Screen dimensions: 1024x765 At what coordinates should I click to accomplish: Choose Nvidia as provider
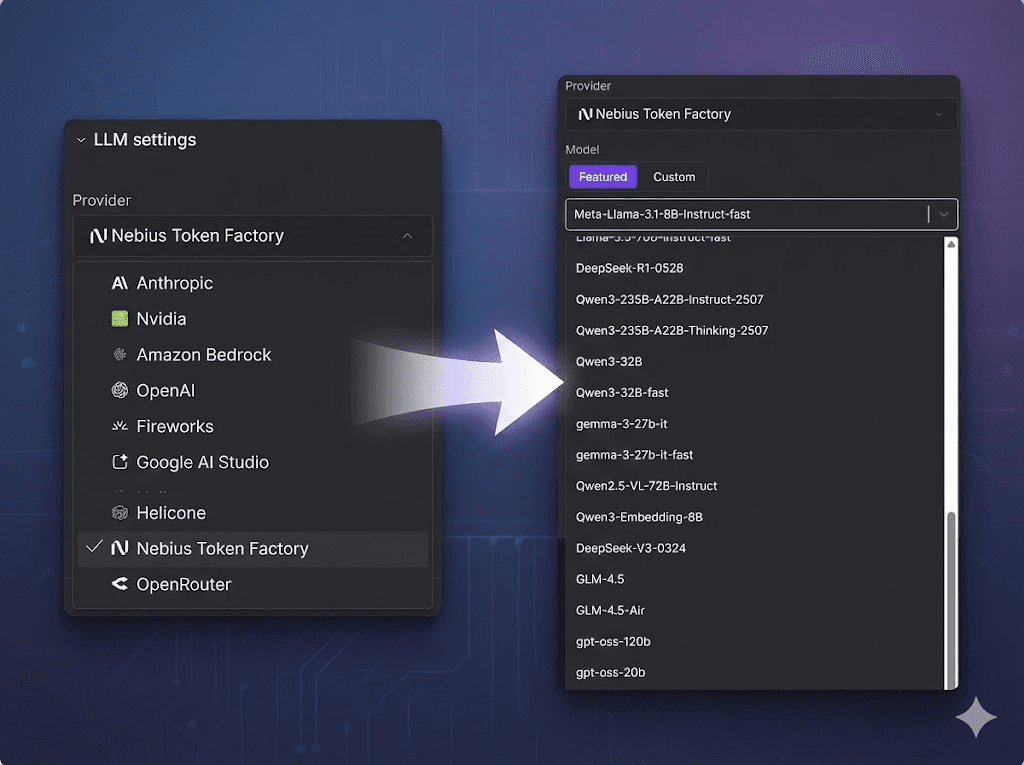pos(252,319)
